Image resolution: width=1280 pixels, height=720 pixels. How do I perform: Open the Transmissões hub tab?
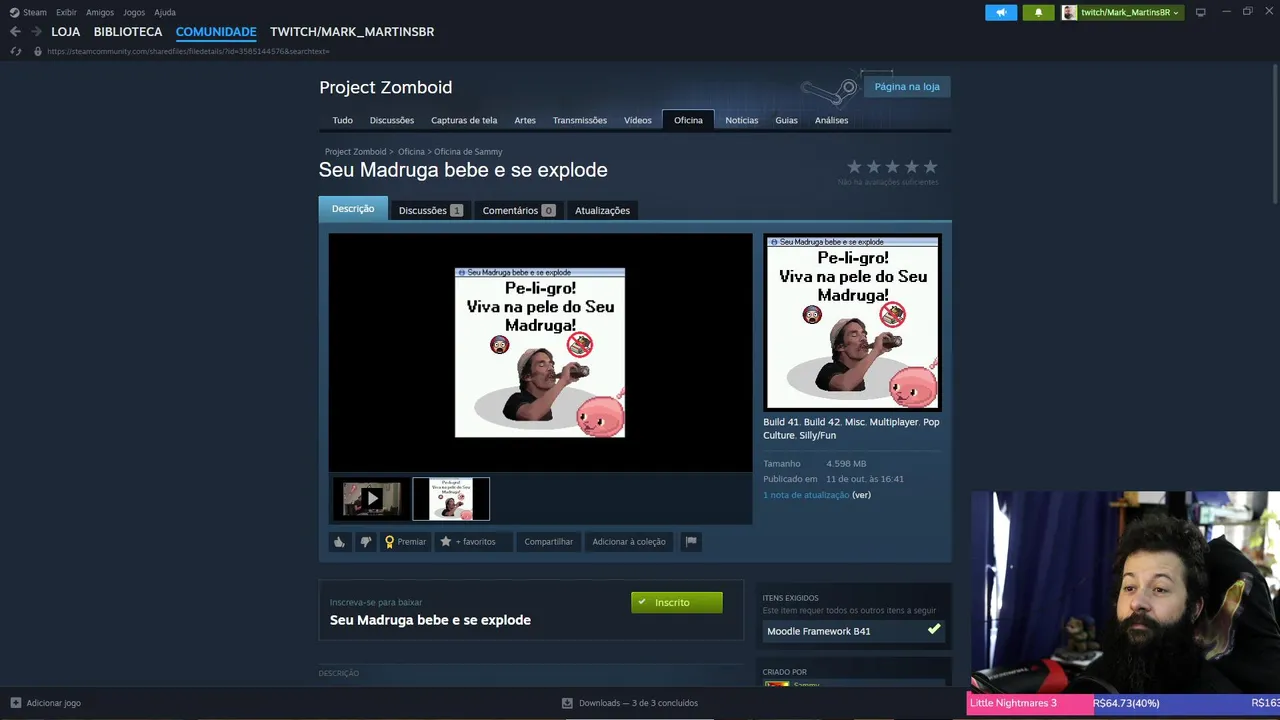(580, 120)
